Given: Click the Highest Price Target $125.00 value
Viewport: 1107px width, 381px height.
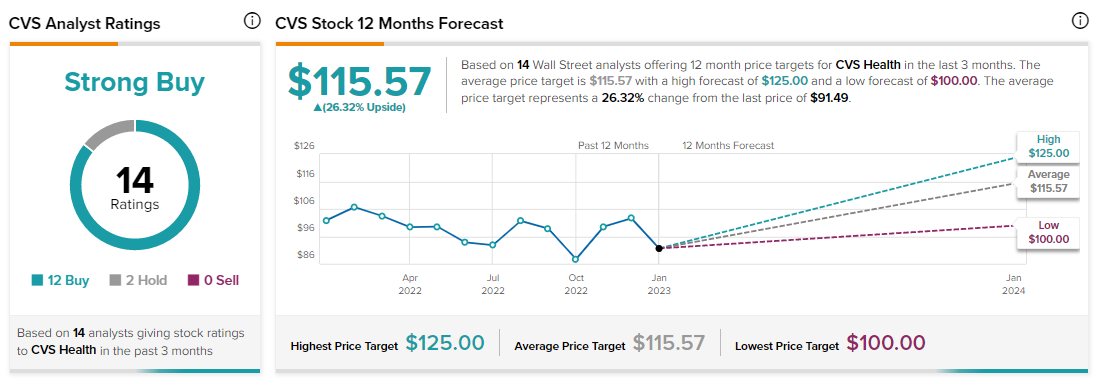Looking at the screenshot, I should tap(445, 344).
